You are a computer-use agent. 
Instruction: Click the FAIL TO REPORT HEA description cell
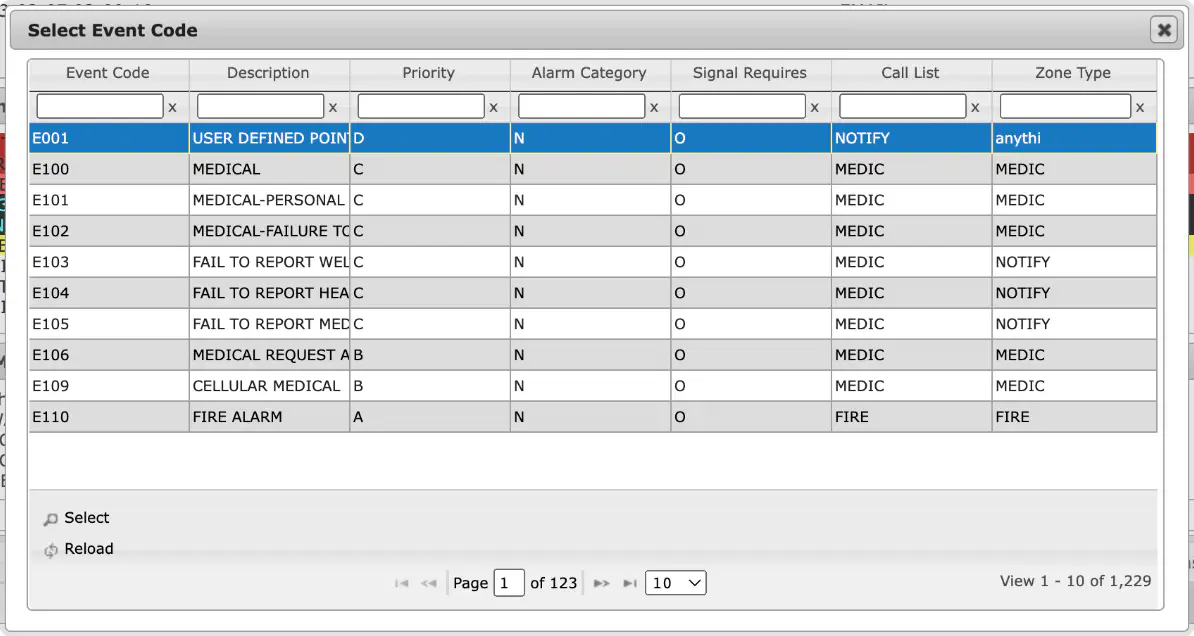270,293
